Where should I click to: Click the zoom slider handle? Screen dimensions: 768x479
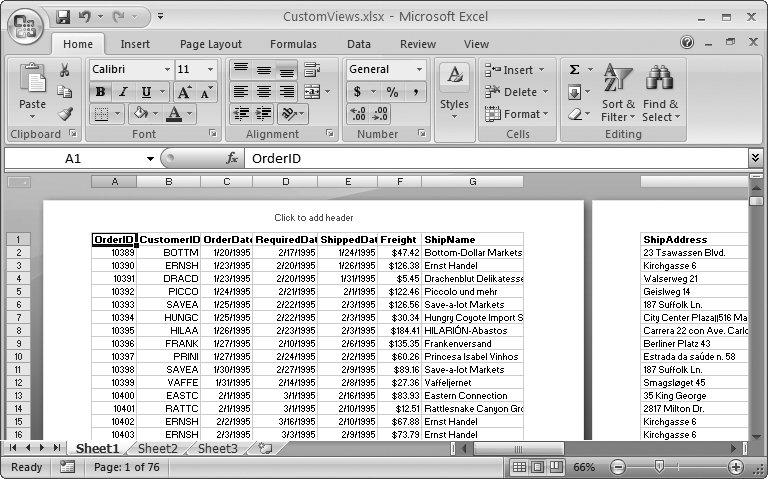tap(658, 467)
